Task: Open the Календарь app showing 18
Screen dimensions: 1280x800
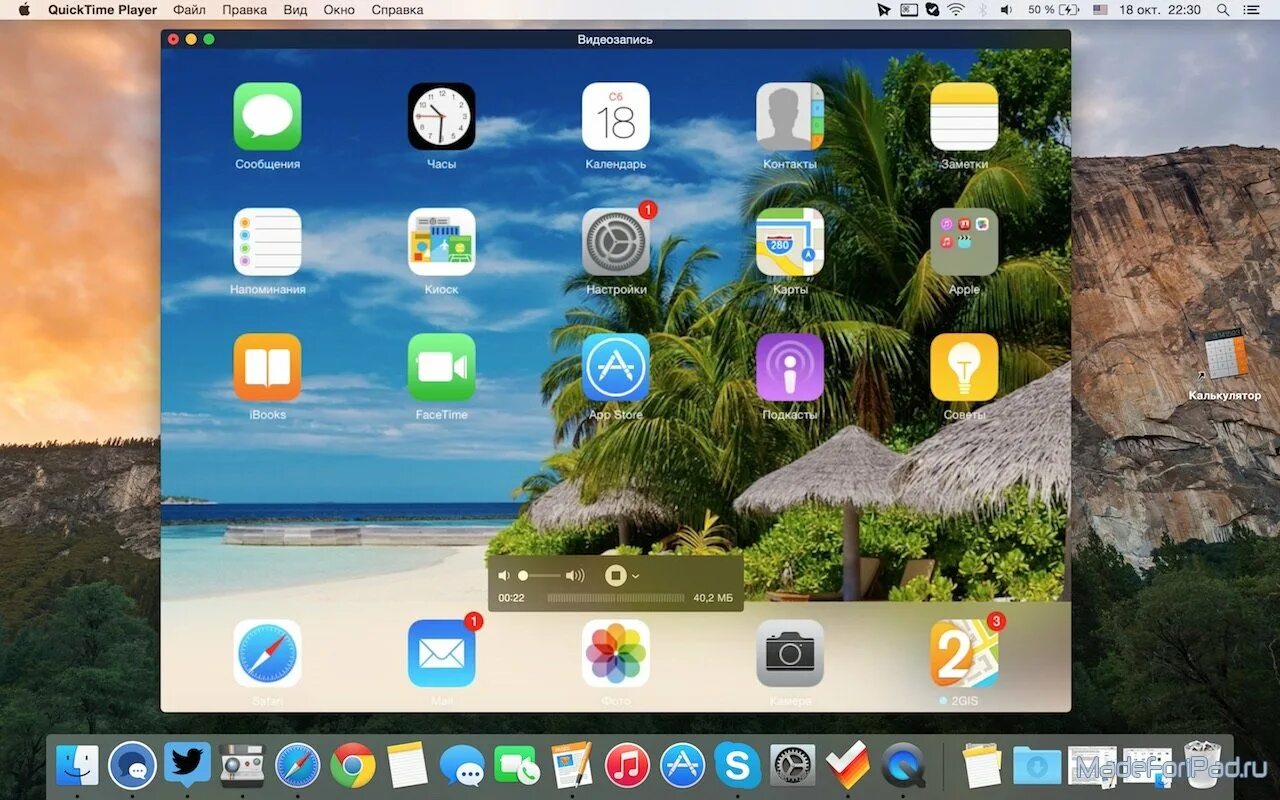Action: 616,116
